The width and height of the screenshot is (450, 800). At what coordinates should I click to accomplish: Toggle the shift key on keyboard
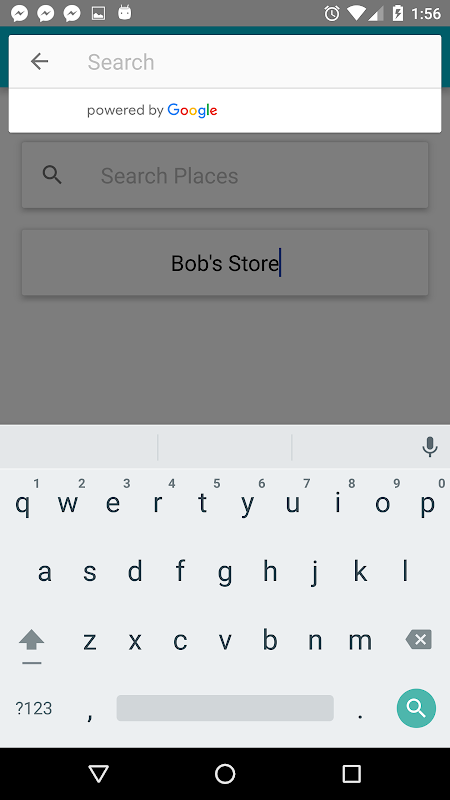[x=32, y=640]
